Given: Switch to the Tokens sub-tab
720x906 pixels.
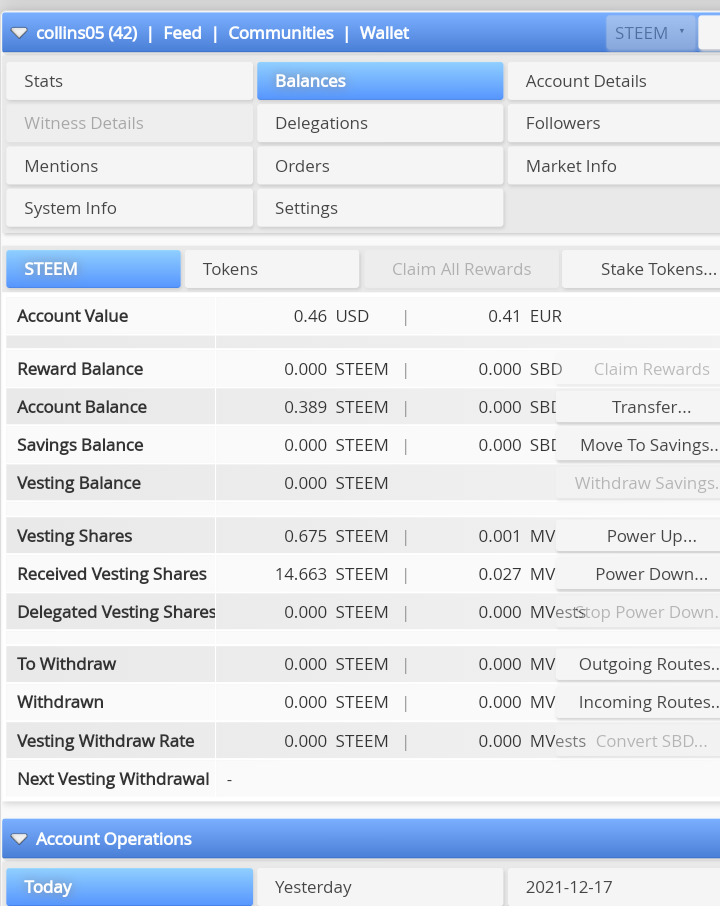Looking at the screenshot, I should click(272, 269).
